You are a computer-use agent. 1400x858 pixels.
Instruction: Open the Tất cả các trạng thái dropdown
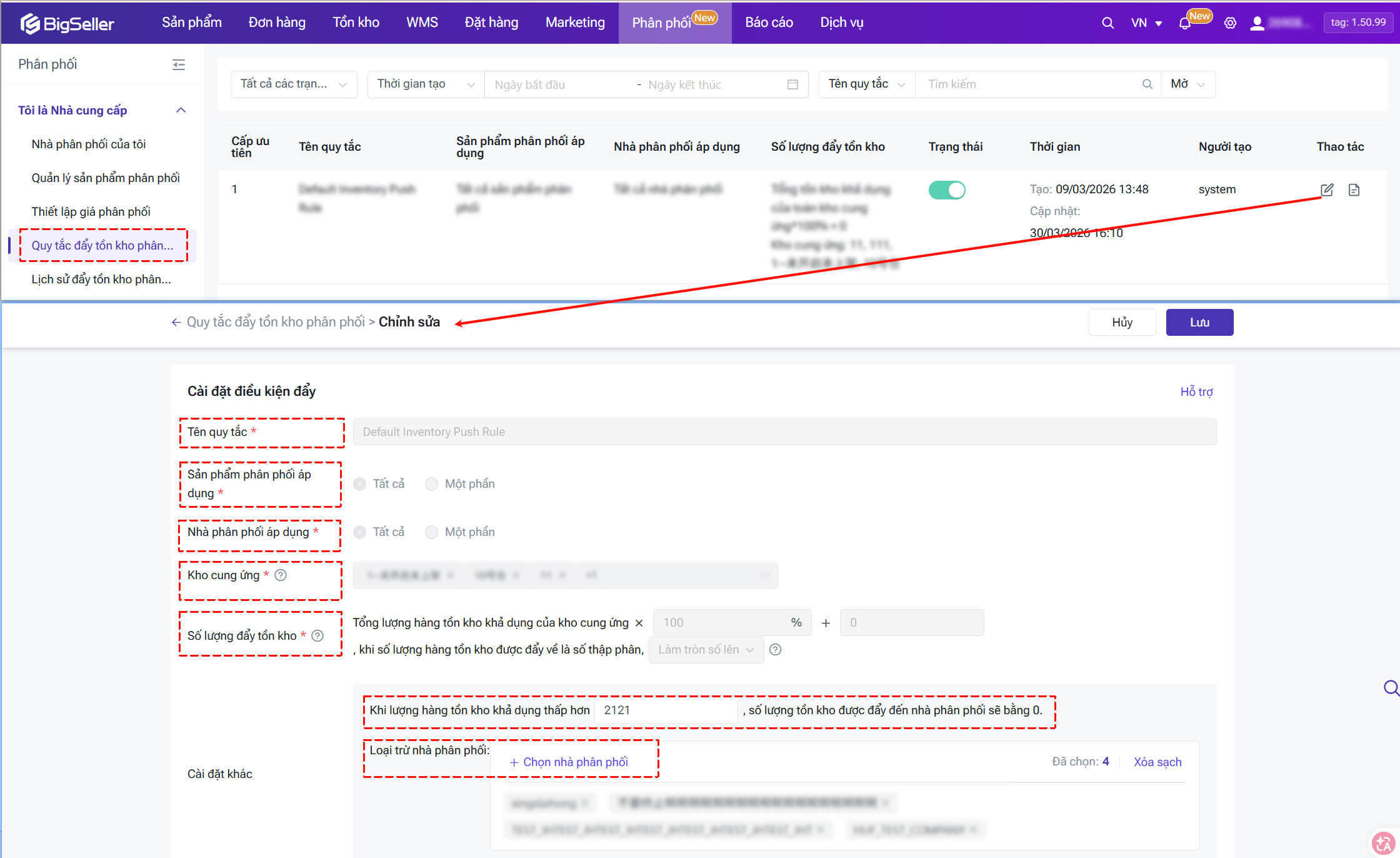293,84
